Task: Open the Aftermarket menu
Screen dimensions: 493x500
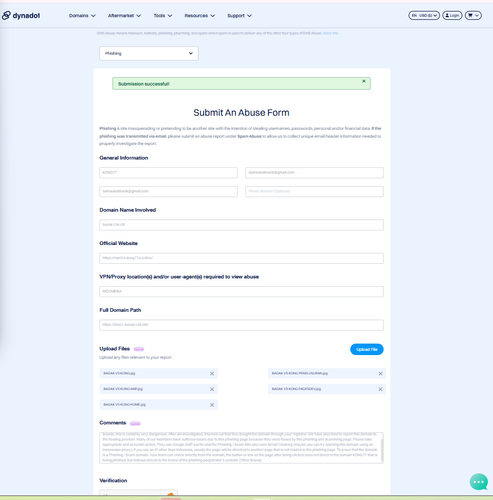Action: tap(124, 16)
